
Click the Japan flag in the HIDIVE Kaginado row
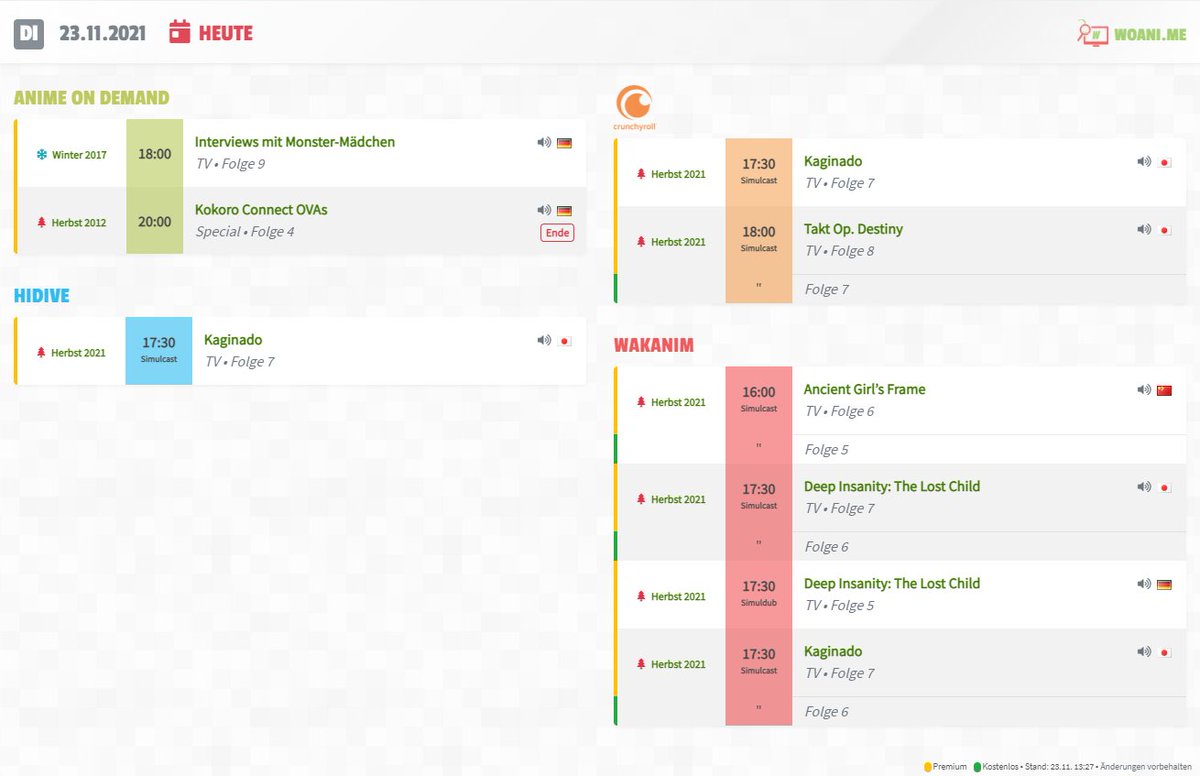tap(564, 341)
